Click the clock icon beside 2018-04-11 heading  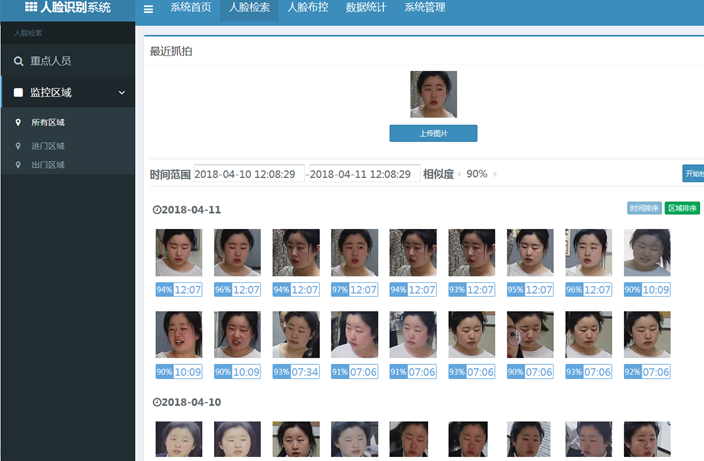click(156, 210)
